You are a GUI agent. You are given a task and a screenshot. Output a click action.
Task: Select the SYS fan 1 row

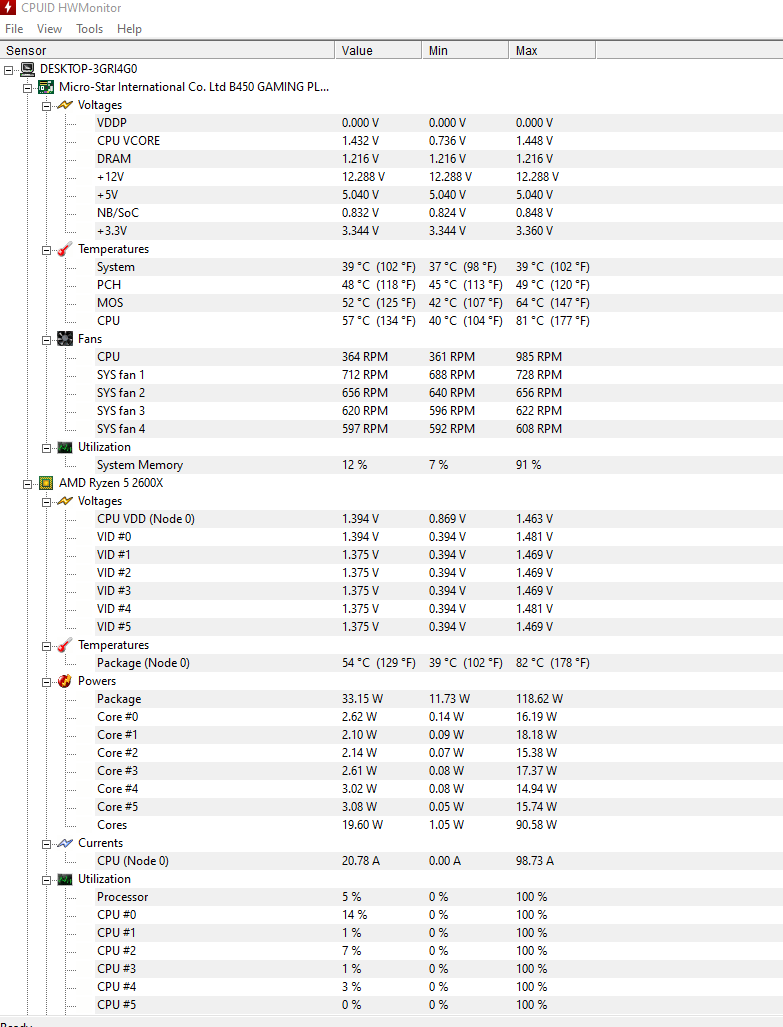121,375
